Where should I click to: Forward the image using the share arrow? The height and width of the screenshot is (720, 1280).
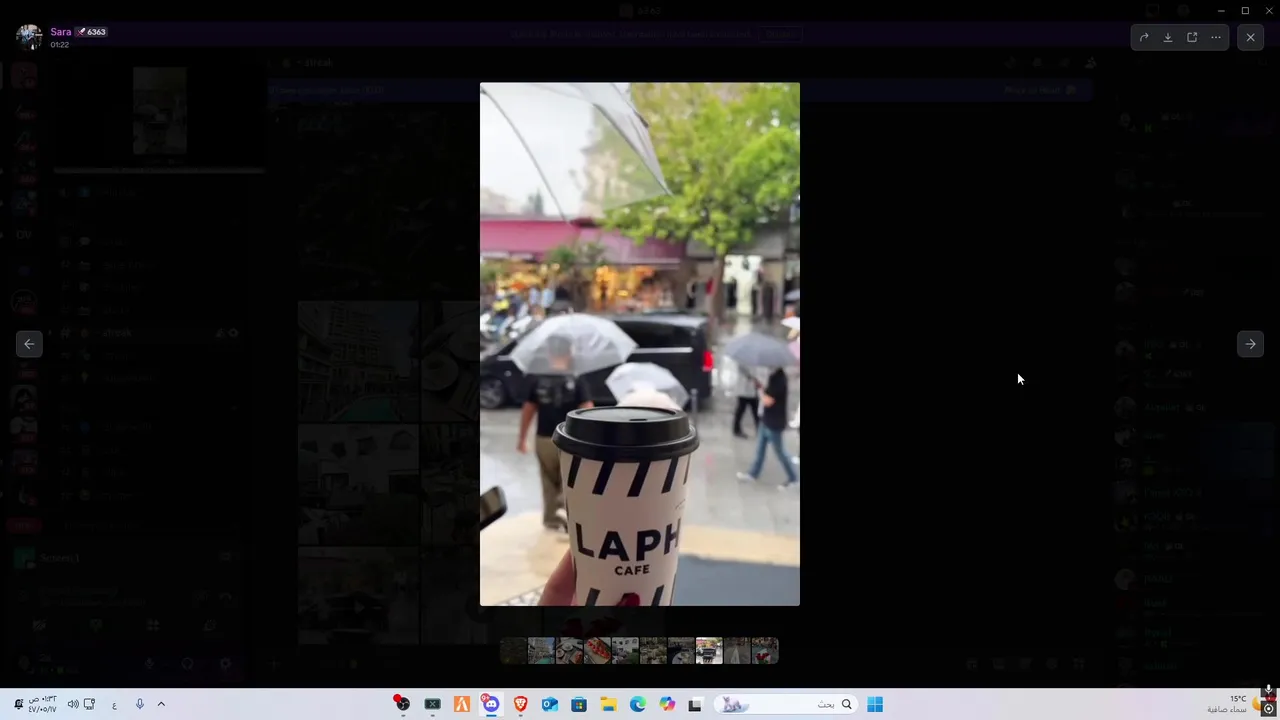(x=1144, y=37)
